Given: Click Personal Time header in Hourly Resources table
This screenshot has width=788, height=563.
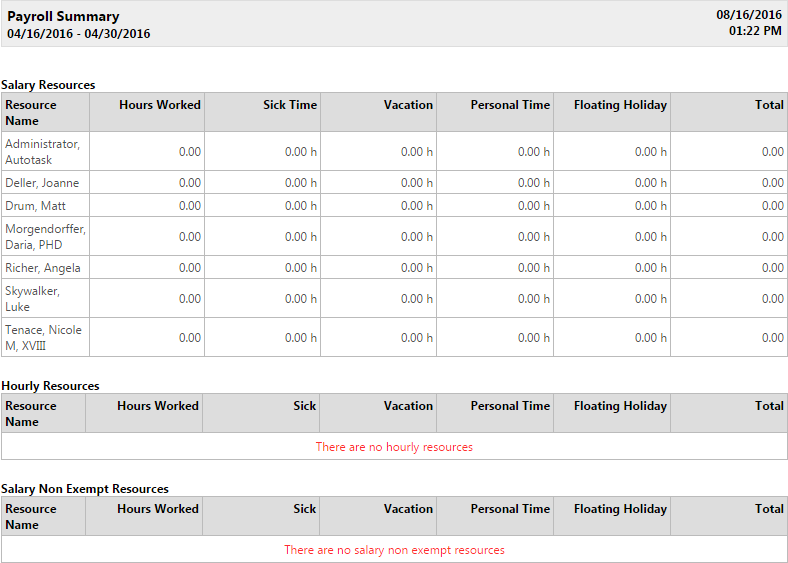Looking at the screenshot, I should point(510,406).
